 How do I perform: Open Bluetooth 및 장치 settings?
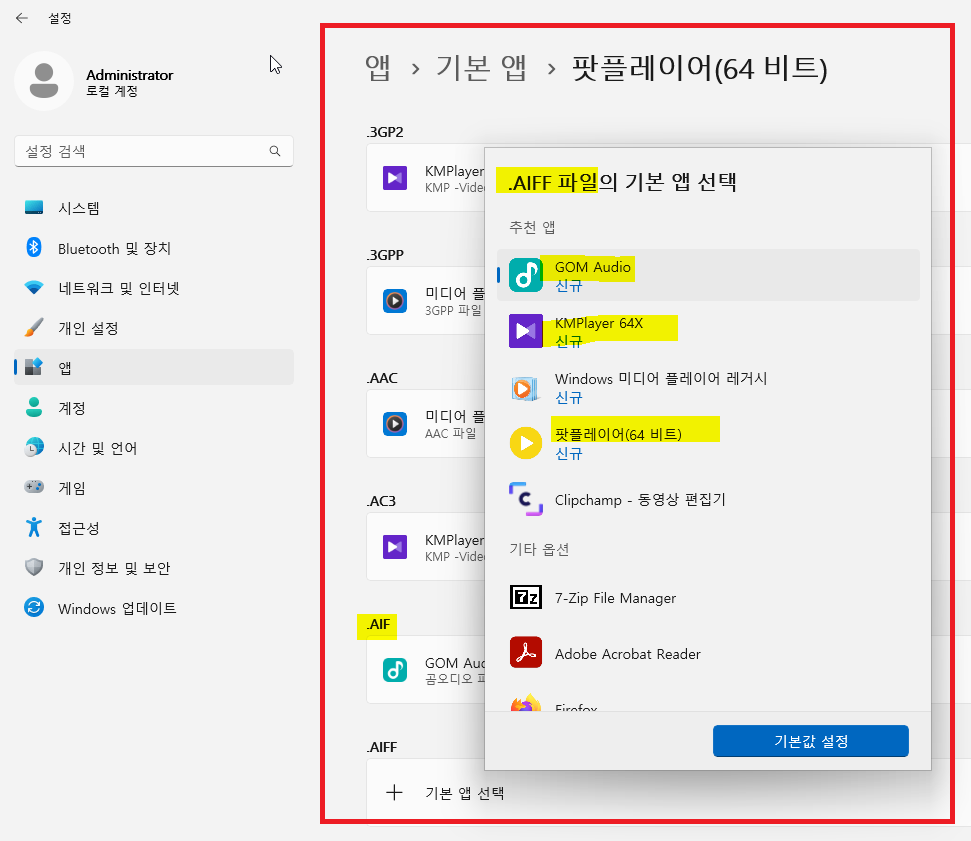[x=154, y=248]
